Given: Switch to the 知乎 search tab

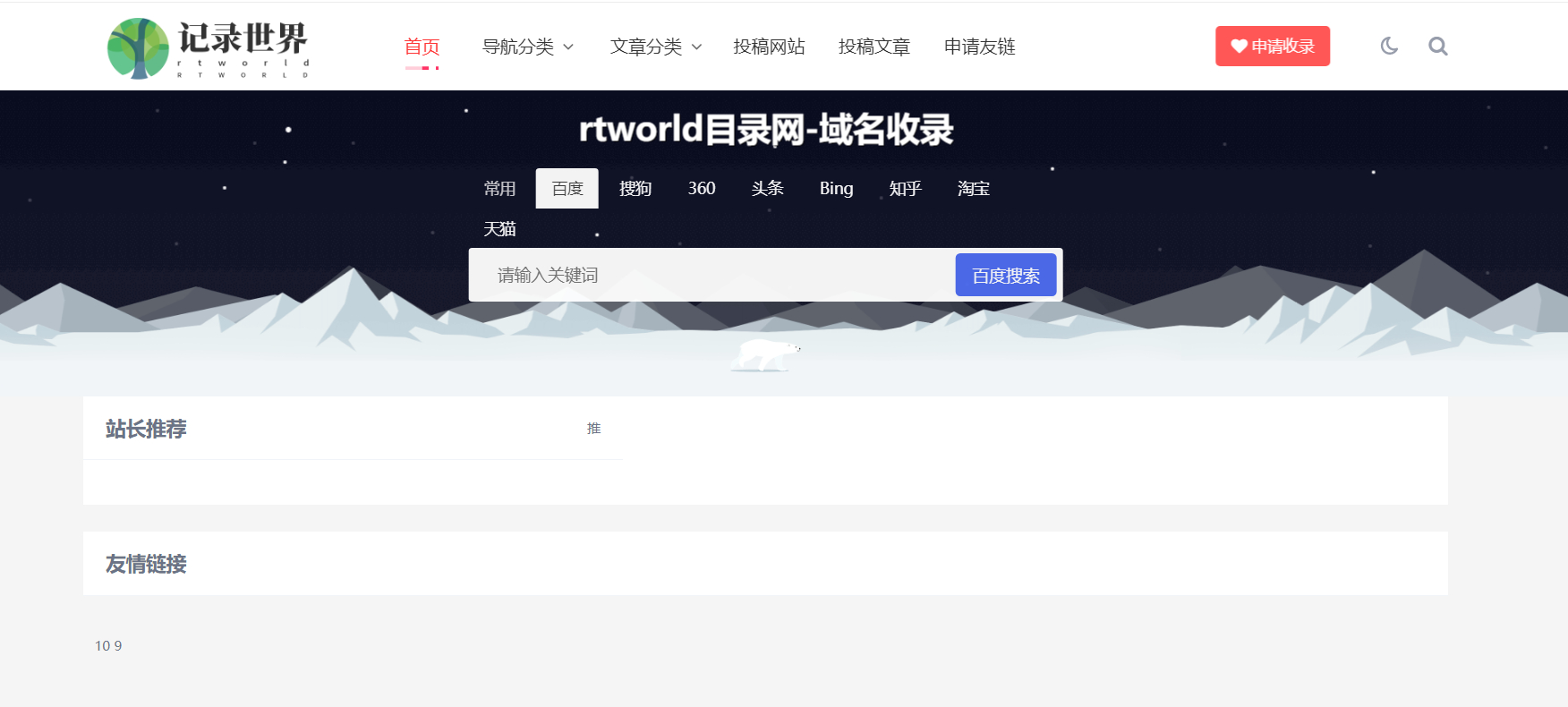Looking at the screenshot, I should (x=906, y=189).
